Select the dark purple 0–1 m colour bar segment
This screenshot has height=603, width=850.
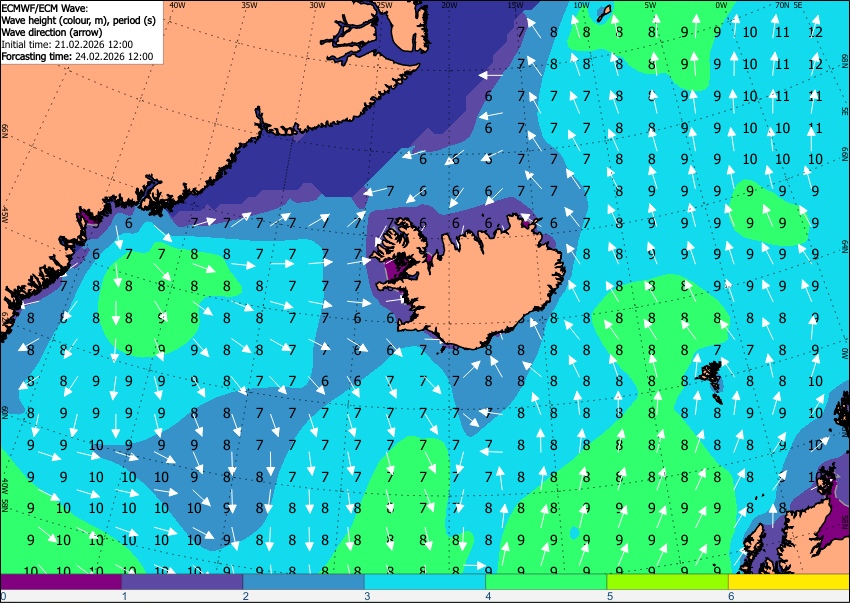point(61,582)
